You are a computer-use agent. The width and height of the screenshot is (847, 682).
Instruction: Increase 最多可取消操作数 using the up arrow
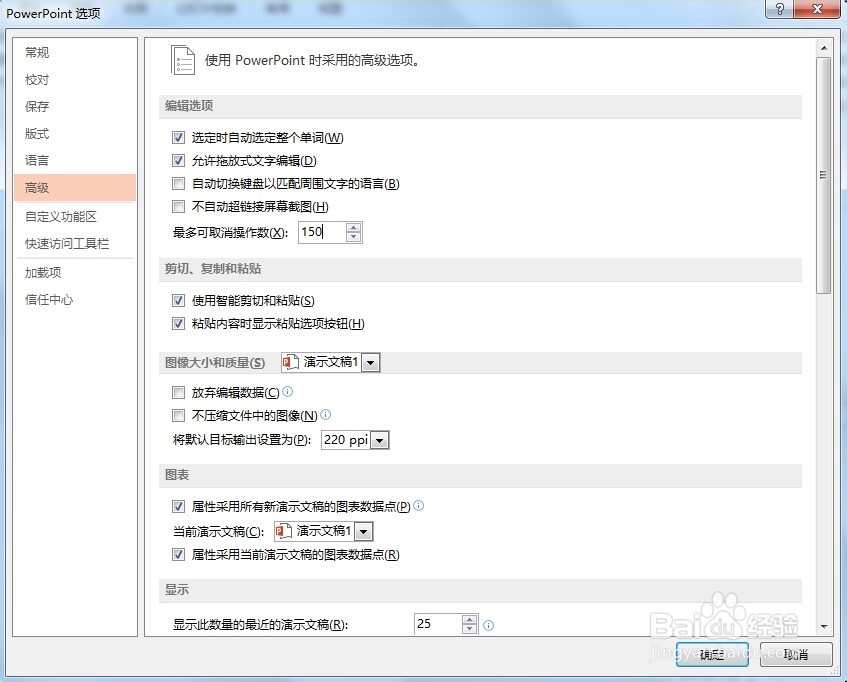352,227
